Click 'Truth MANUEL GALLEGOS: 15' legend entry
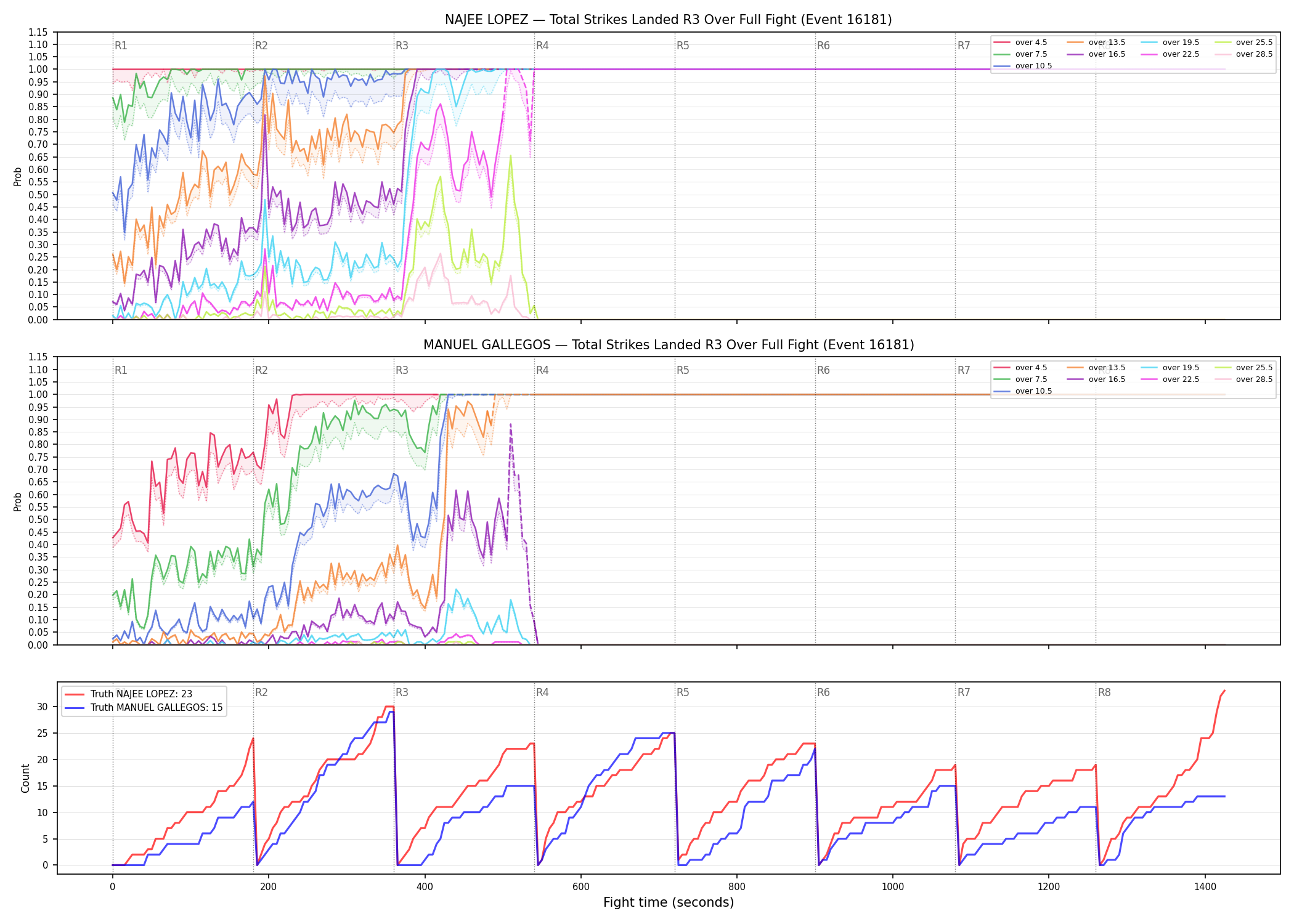The width and height of the screenshot is (1294, 924). pyautogui.click(x=144, y=708)
